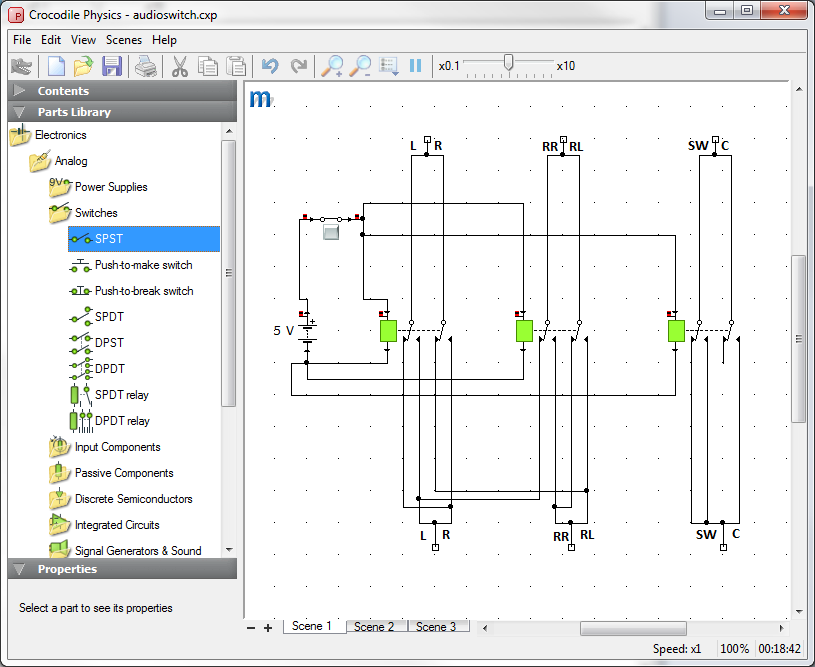This screenshot has height=667, width=815.
Task: Click the Undo arrow icon
Action: click(269, 67)
